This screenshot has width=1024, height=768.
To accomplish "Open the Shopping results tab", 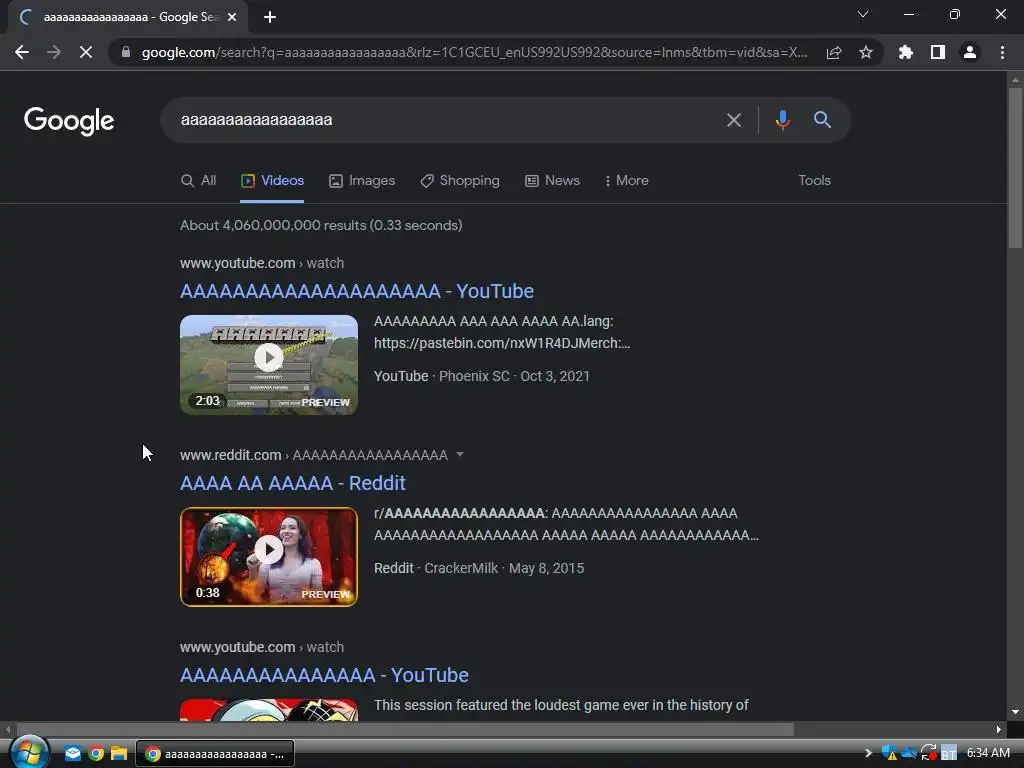I will click(x=460, y=181).
